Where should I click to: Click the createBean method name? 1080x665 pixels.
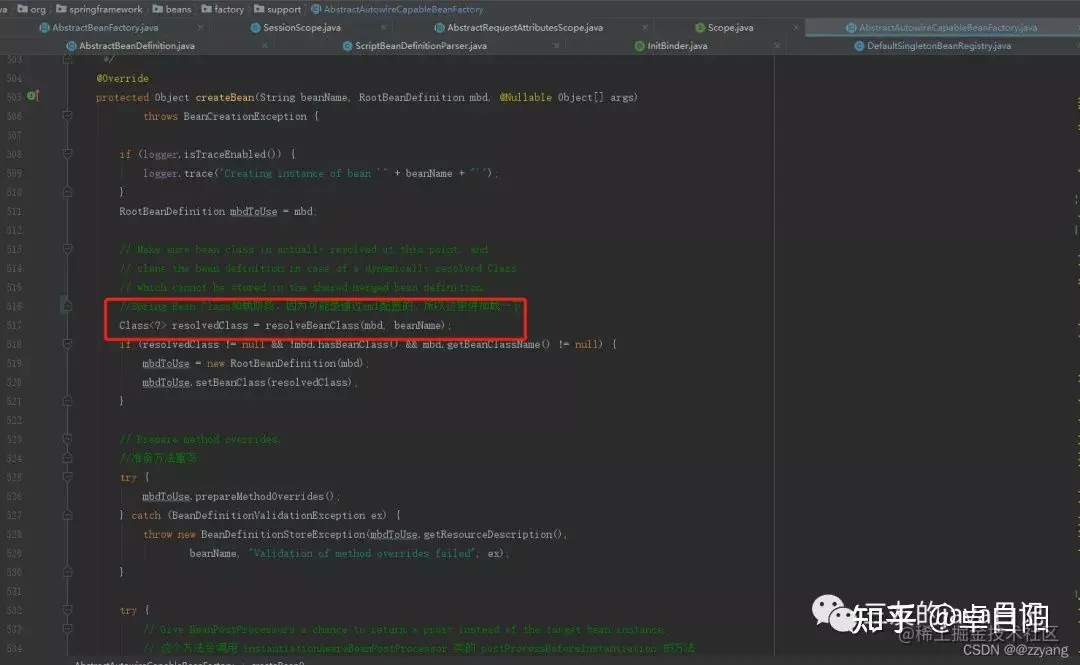[x=225, y=97]
